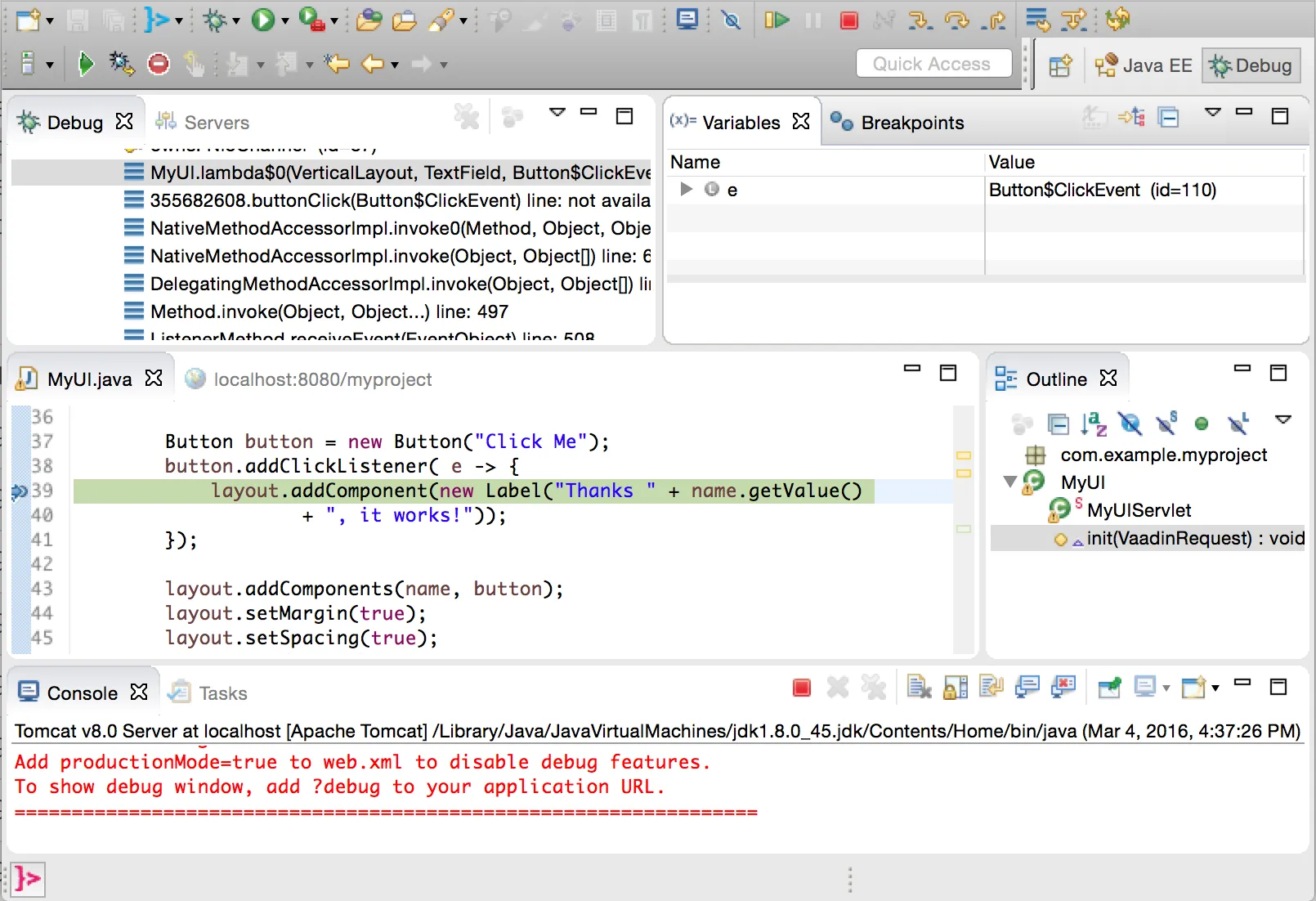Terminate the running debug session
Image resolution: width=1316 pixels, height=901 pixels.
click(850, 20)
